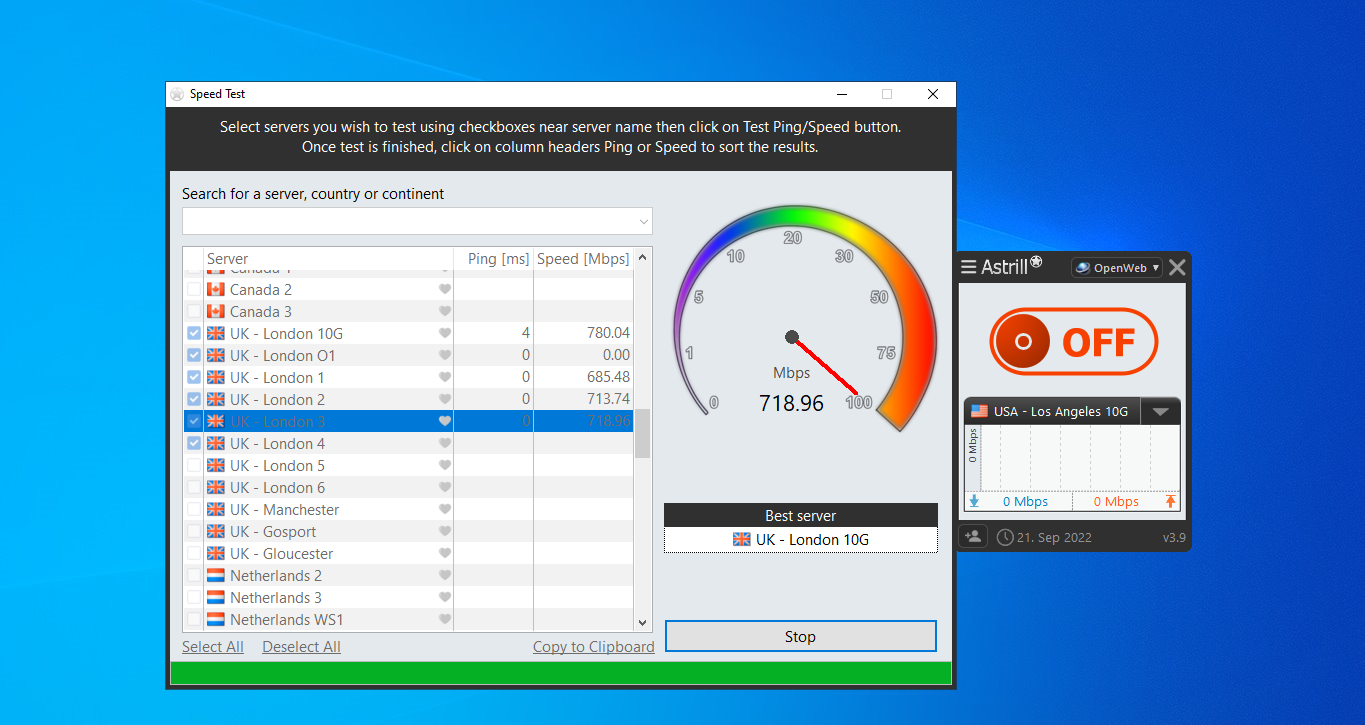Uncheck UK - London 1 checkbox

coord(194,378)
